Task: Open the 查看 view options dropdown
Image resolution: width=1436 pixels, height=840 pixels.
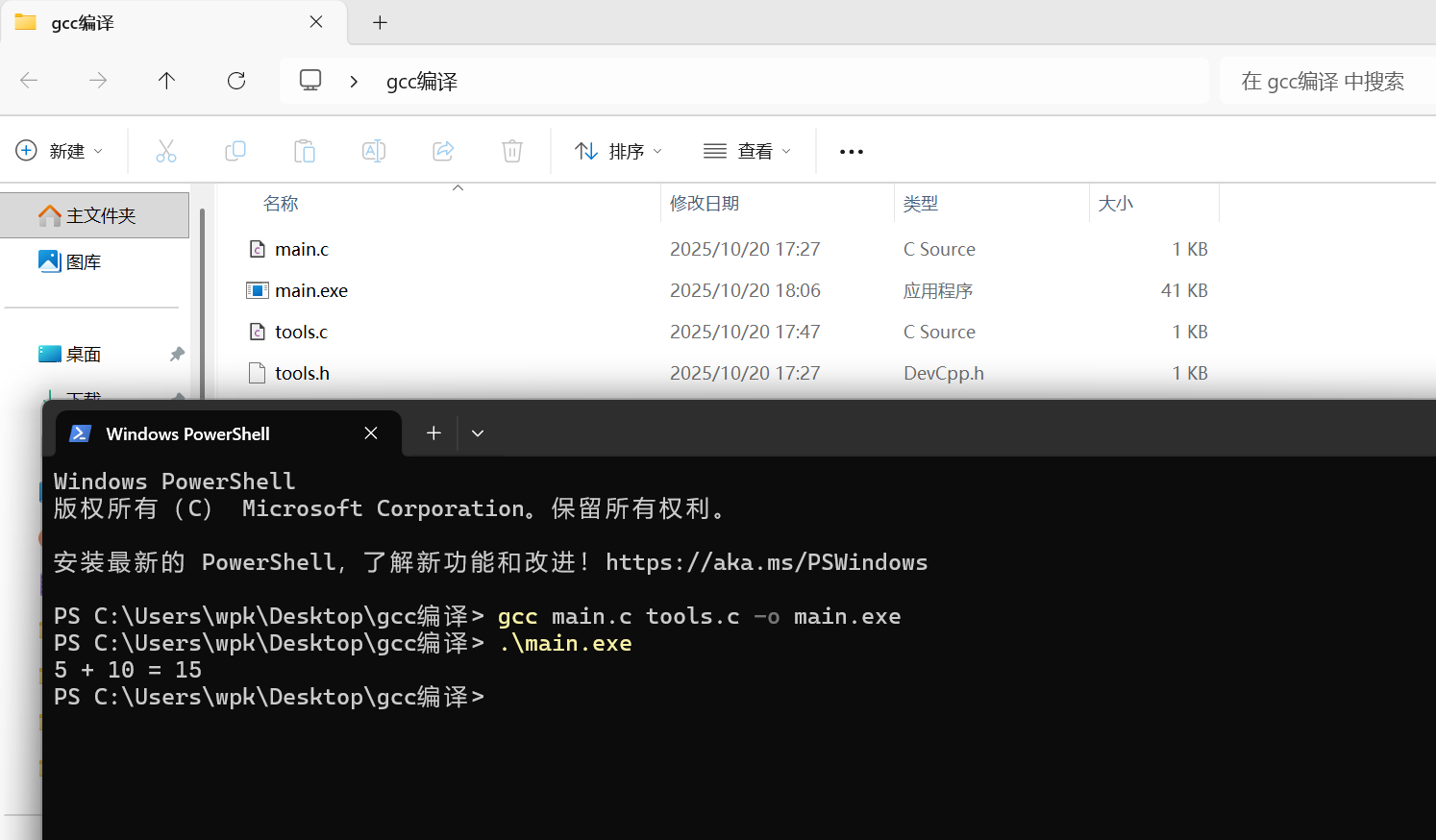Action: coord(747,151)
